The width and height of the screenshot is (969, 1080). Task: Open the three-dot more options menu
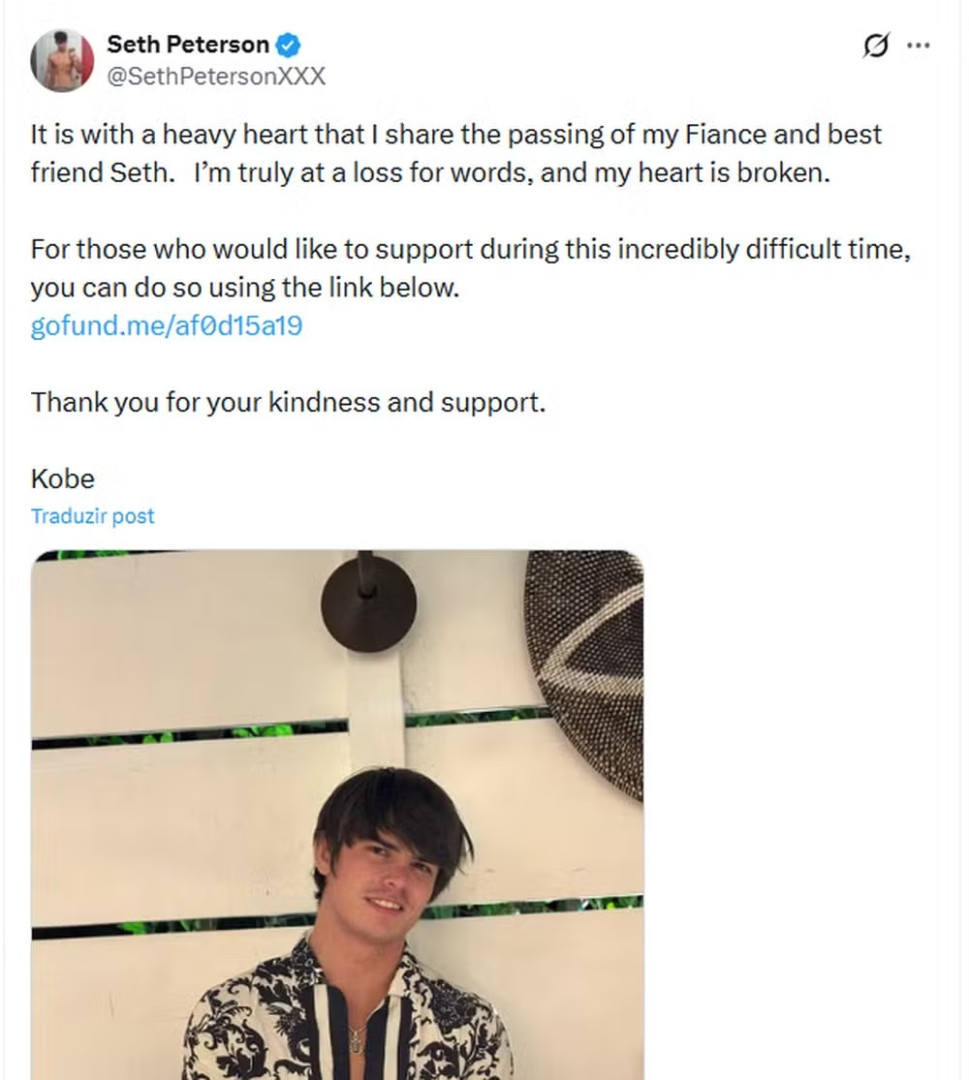[x=918, y=46]
